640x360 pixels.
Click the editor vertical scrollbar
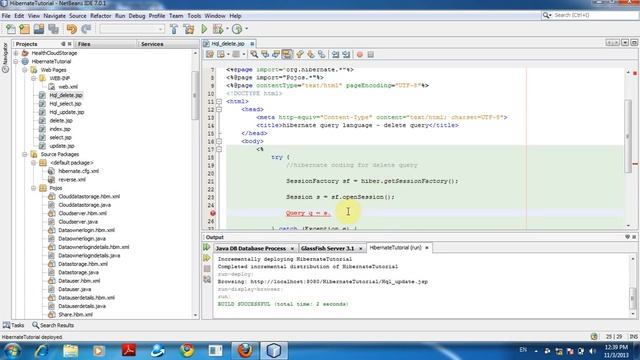pos(628,136)
